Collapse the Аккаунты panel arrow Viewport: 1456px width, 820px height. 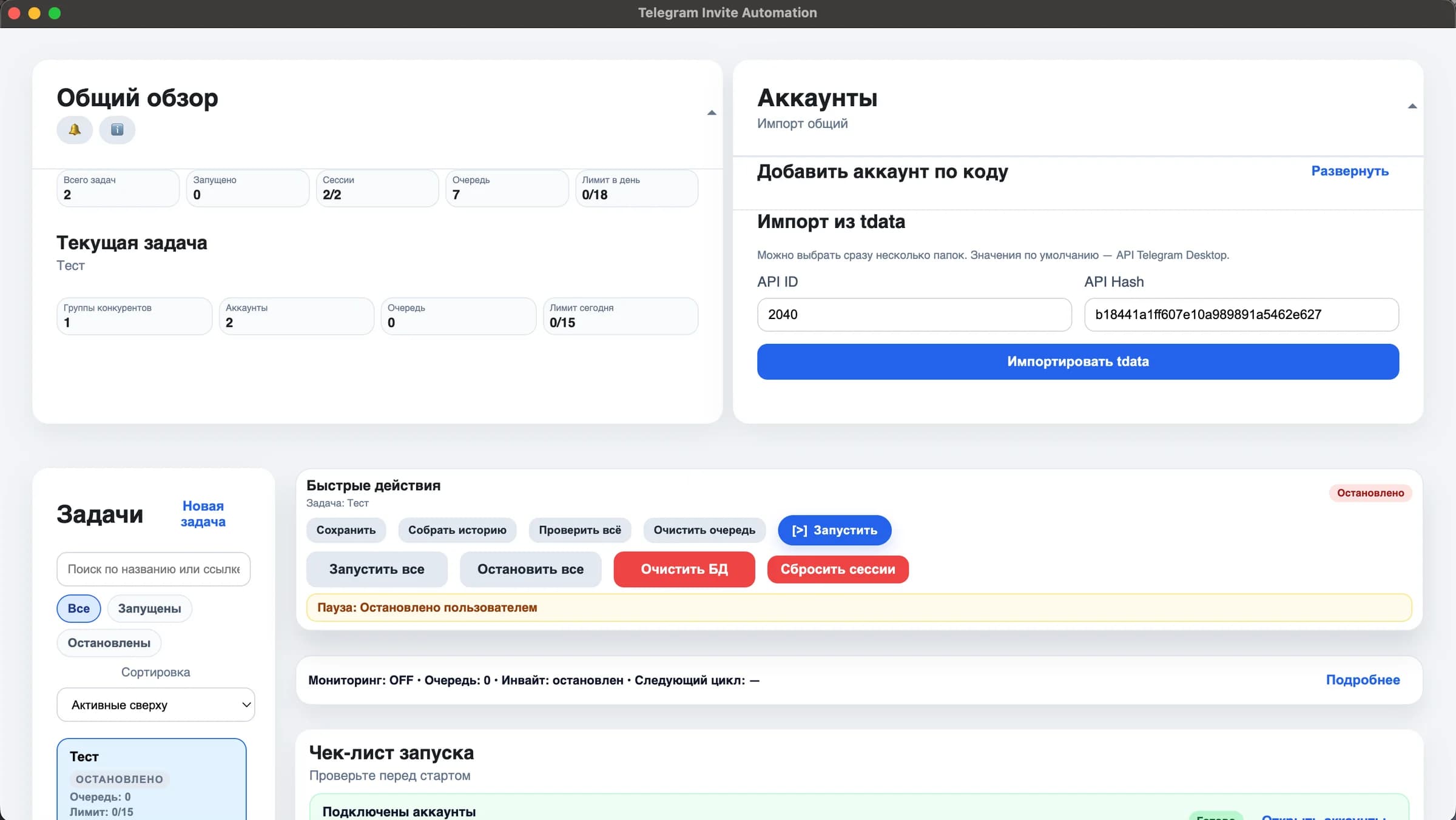1412,106
